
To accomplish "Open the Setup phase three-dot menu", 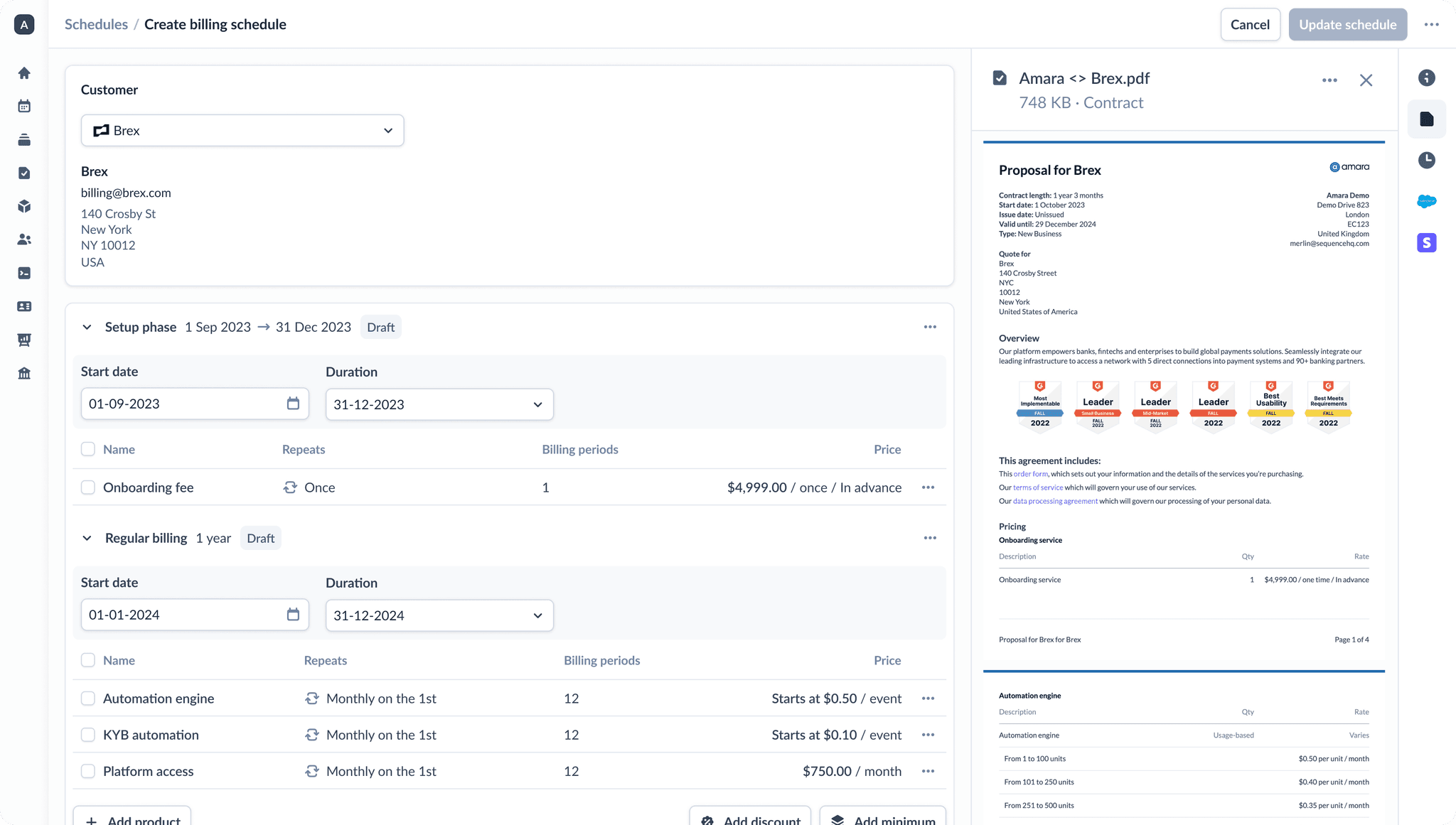I will tap(930, 327).
